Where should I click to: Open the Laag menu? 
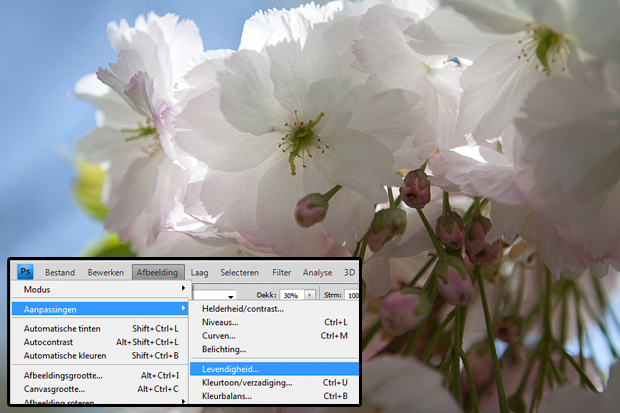coord(199,273)
